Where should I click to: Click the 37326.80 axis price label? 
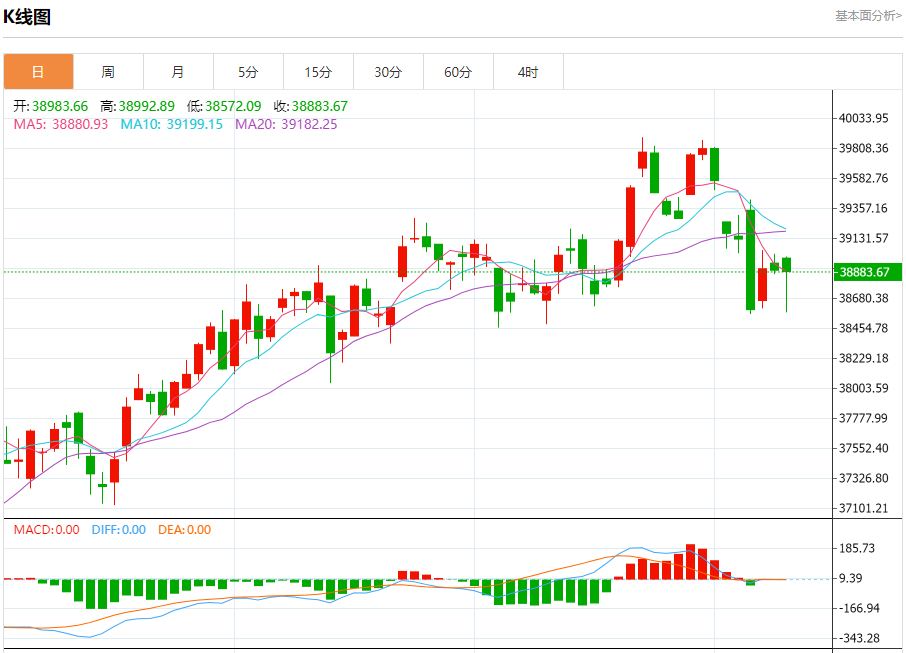pos(864,478)
